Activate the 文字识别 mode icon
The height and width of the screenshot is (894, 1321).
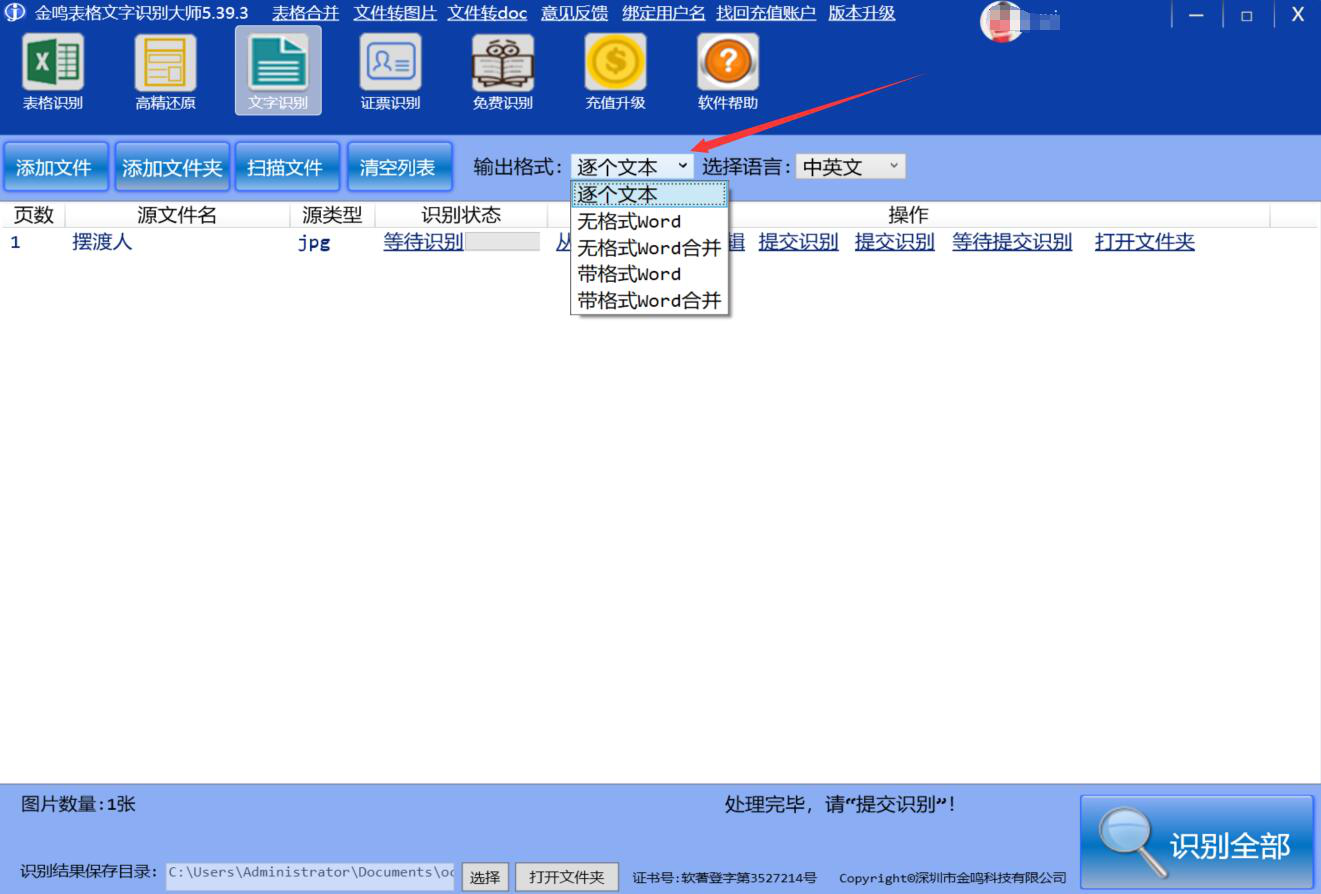[277, 70]
